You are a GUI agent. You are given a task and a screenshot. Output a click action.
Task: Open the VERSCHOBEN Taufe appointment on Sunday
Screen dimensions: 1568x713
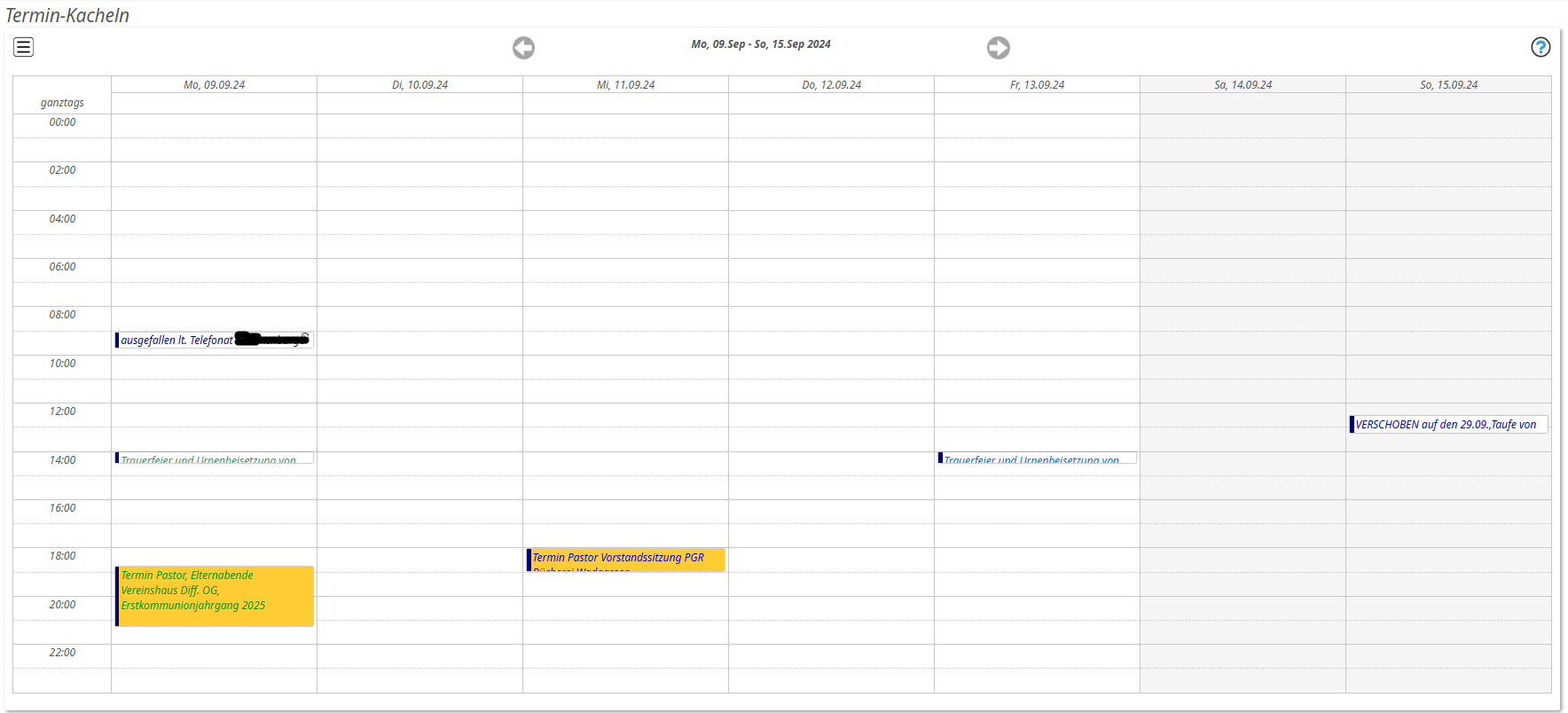[1446, 425]
